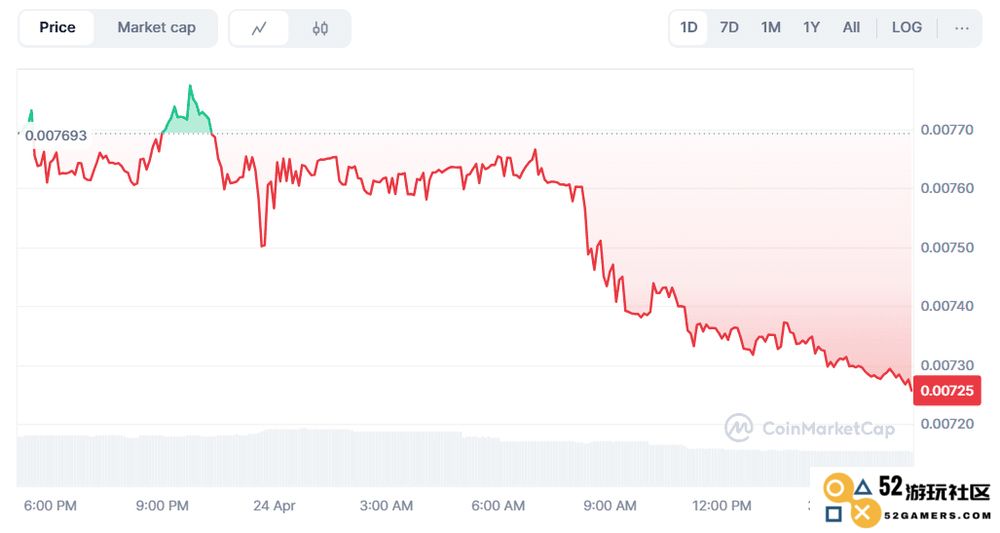Choose the 1Y time range

(811, 27)
